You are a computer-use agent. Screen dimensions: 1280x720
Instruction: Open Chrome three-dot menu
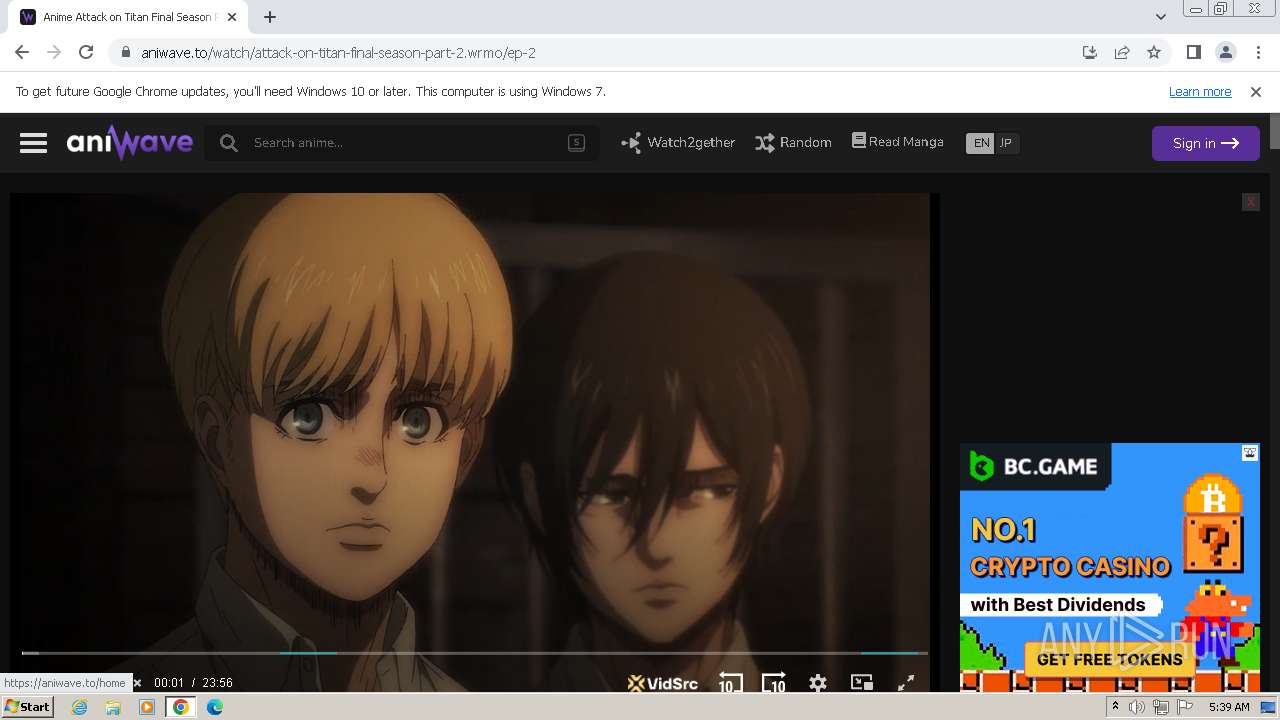tap(1258, 53)
